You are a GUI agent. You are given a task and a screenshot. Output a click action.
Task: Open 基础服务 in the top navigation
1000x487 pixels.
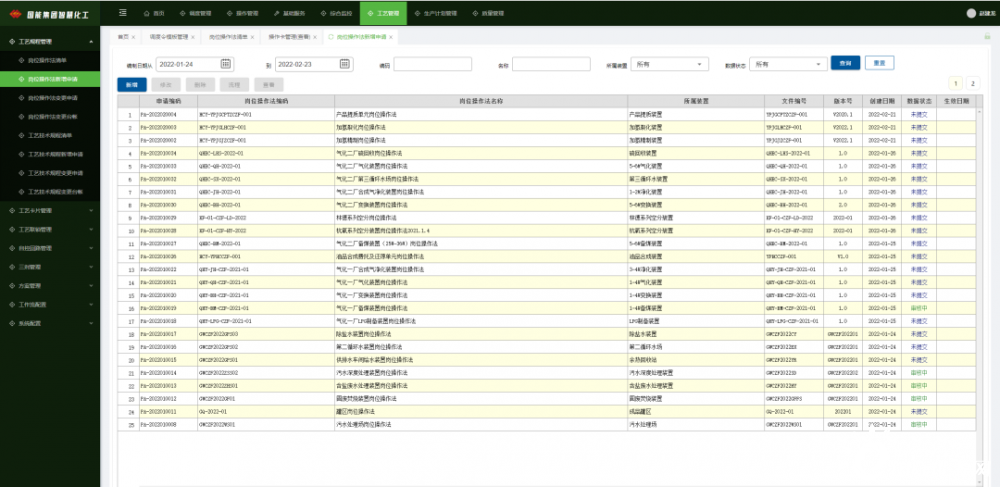pyautogui.click(x=289, y=13)
